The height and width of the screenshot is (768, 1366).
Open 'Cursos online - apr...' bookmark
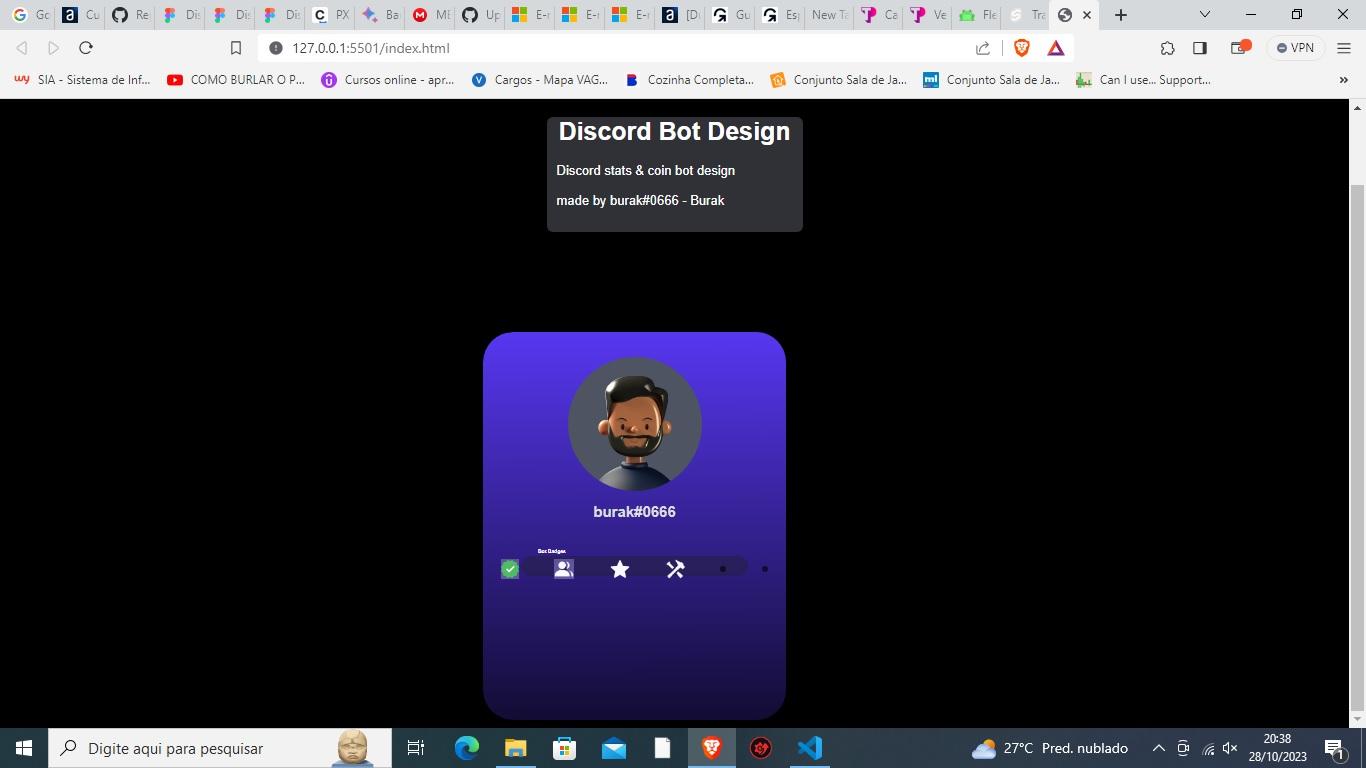click(x=388, y=80)
